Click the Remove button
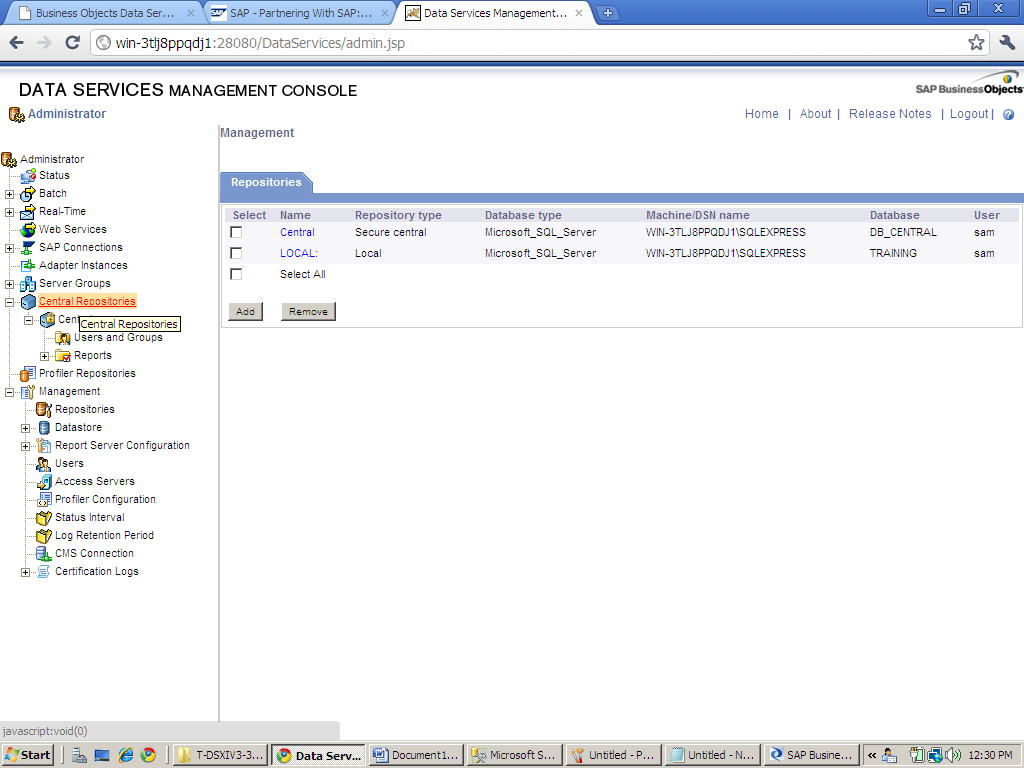 point(308,312)
